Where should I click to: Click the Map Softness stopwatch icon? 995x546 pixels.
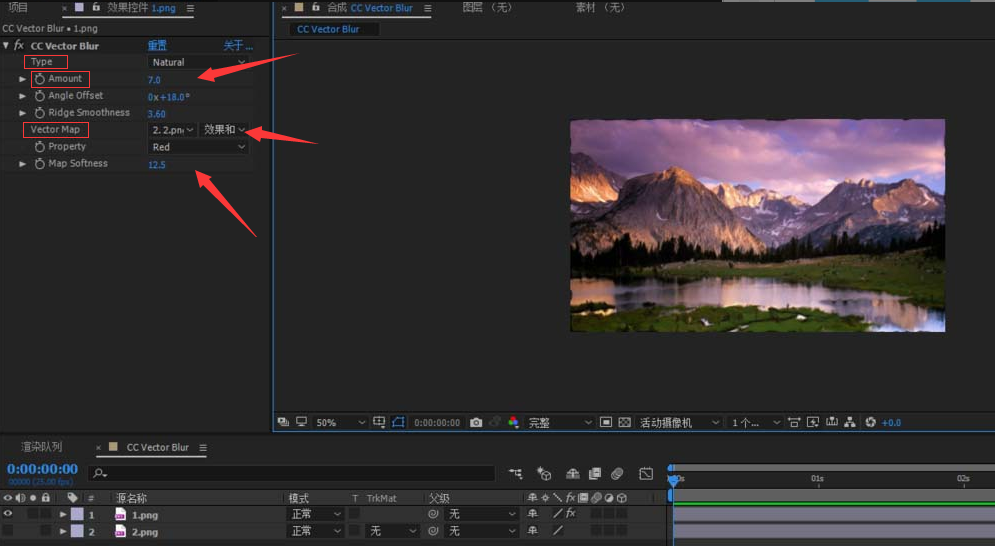[x=40, y=164]
